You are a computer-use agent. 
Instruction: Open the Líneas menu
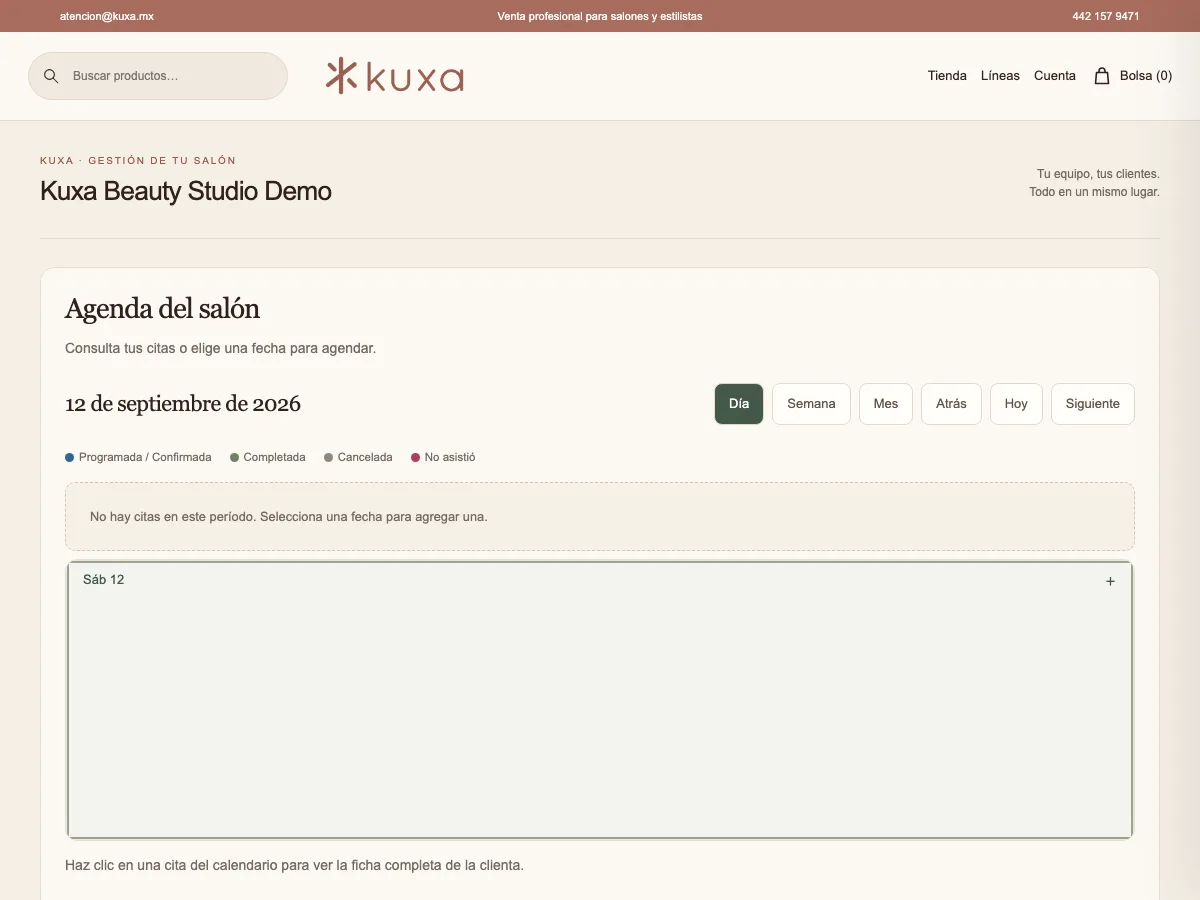pyautogui.click(x=1000, y=76)
